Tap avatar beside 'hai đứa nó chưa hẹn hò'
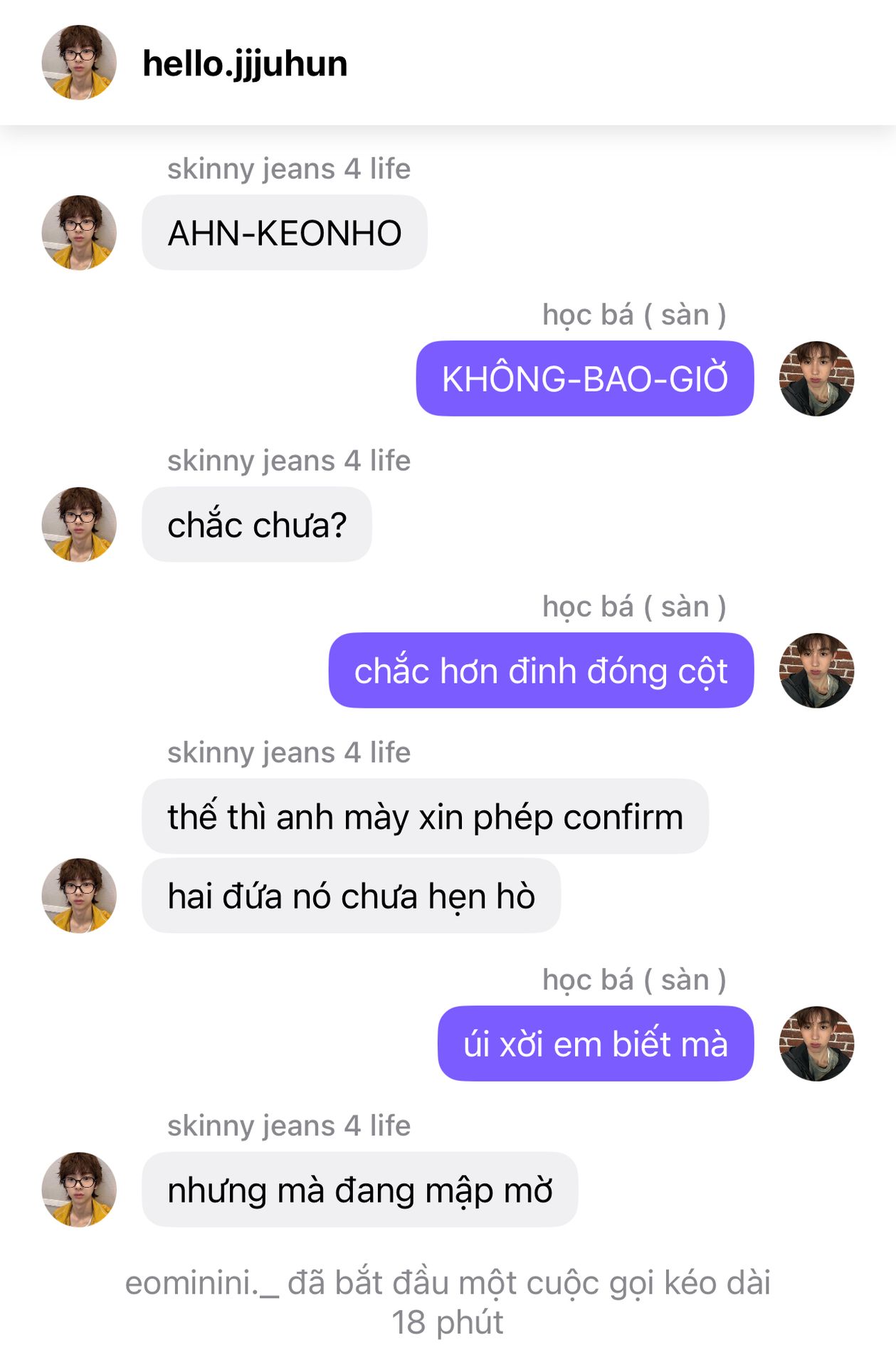 pos(79,896)
